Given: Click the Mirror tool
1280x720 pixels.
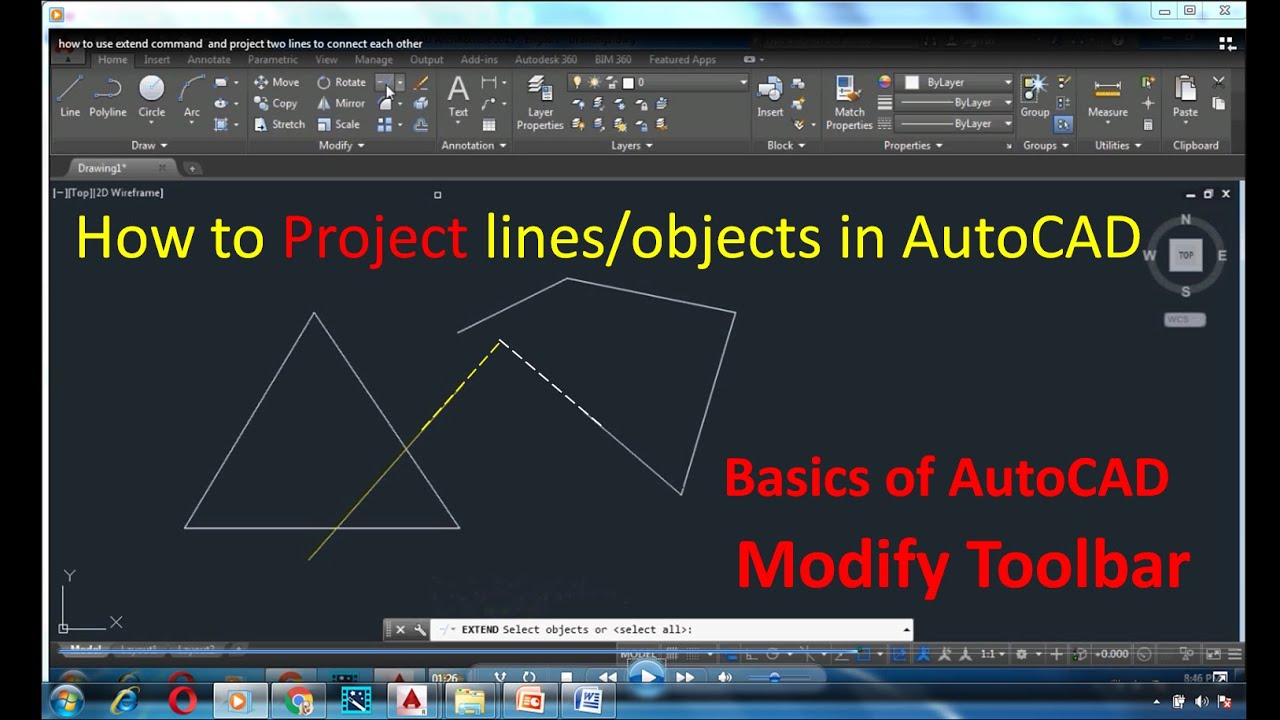Looking at the screenshot, I should click(341, 103).
